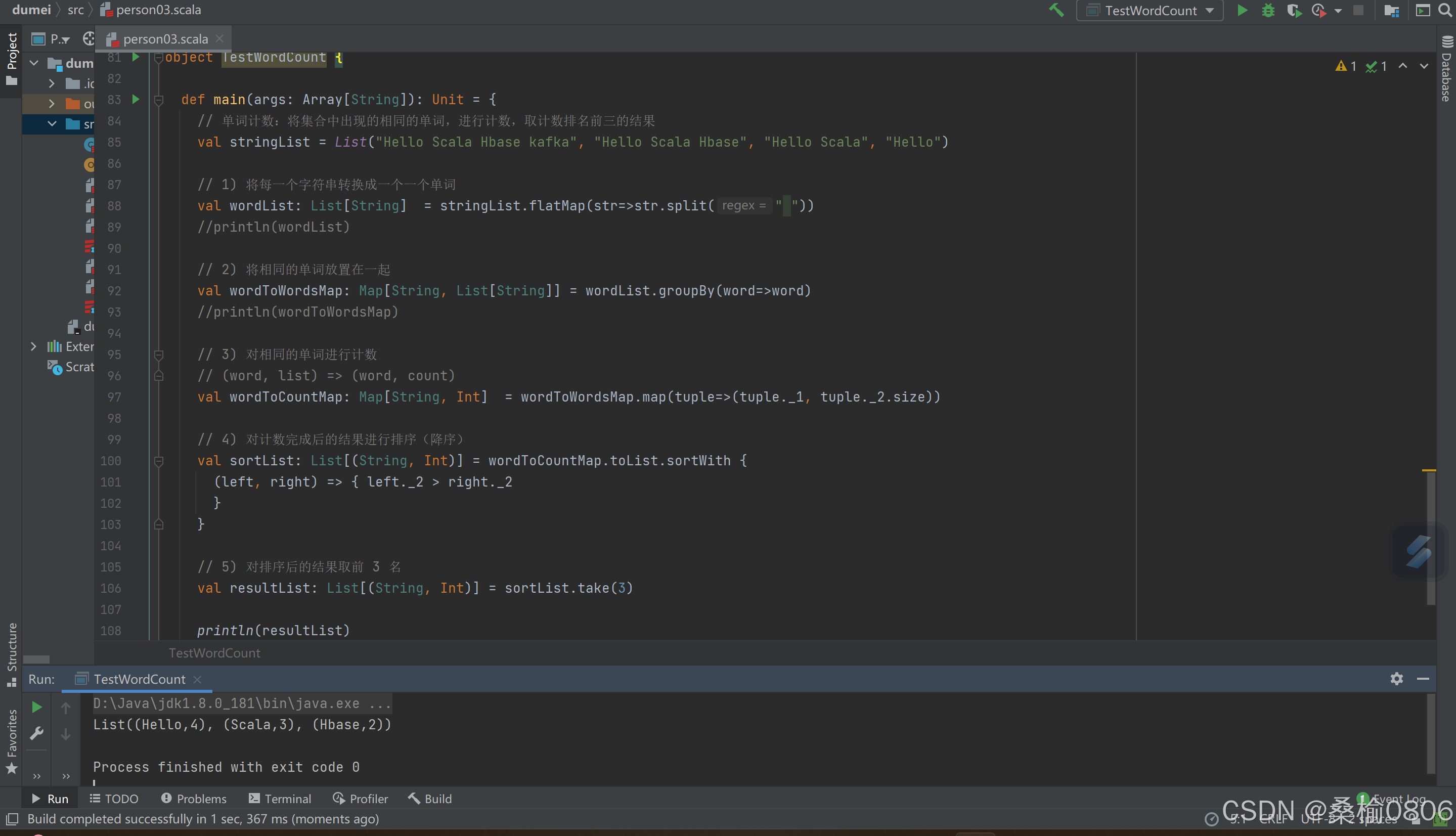Image resolution: width=1456 pixels, height=836 pixels.
Task: Click the run gutter arrow beside main
Action: point(136,99)
